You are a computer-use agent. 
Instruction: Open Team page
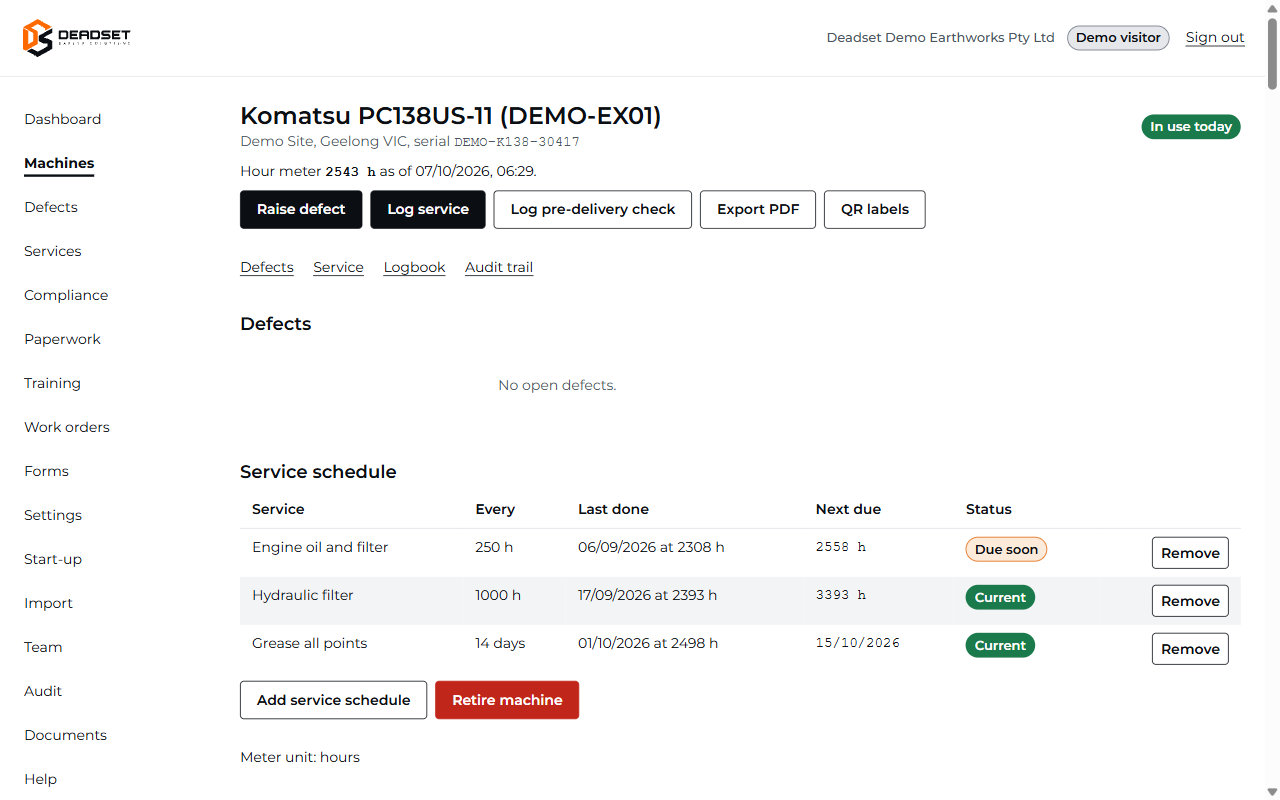point(43,647)
